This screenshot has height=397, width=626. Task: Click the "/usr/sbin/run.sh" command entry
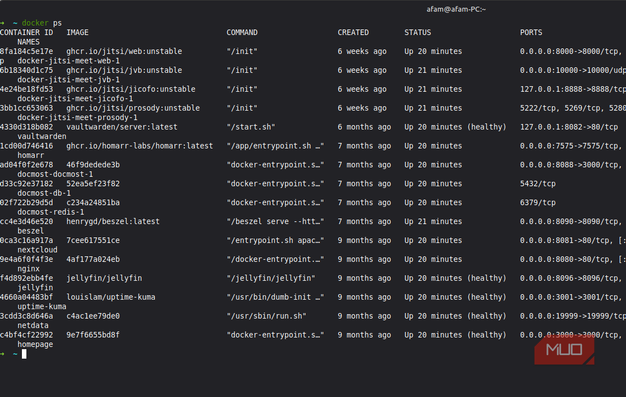coord(266,316)
